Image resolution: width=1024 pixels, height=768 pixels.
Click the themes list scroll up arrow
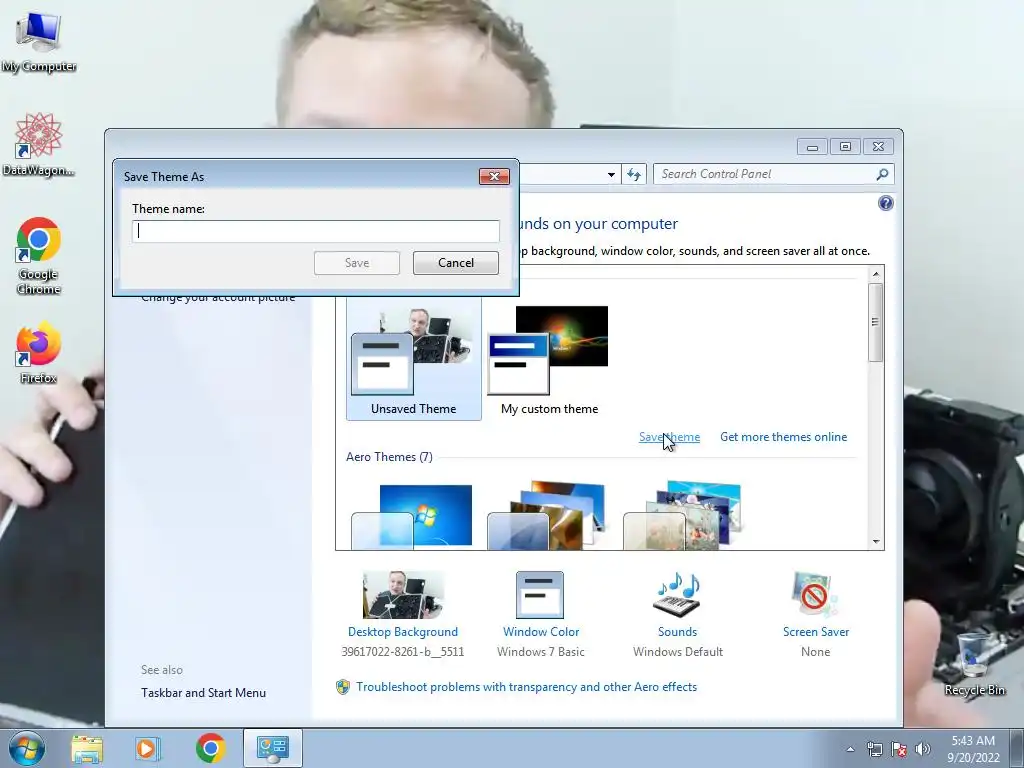876,273
